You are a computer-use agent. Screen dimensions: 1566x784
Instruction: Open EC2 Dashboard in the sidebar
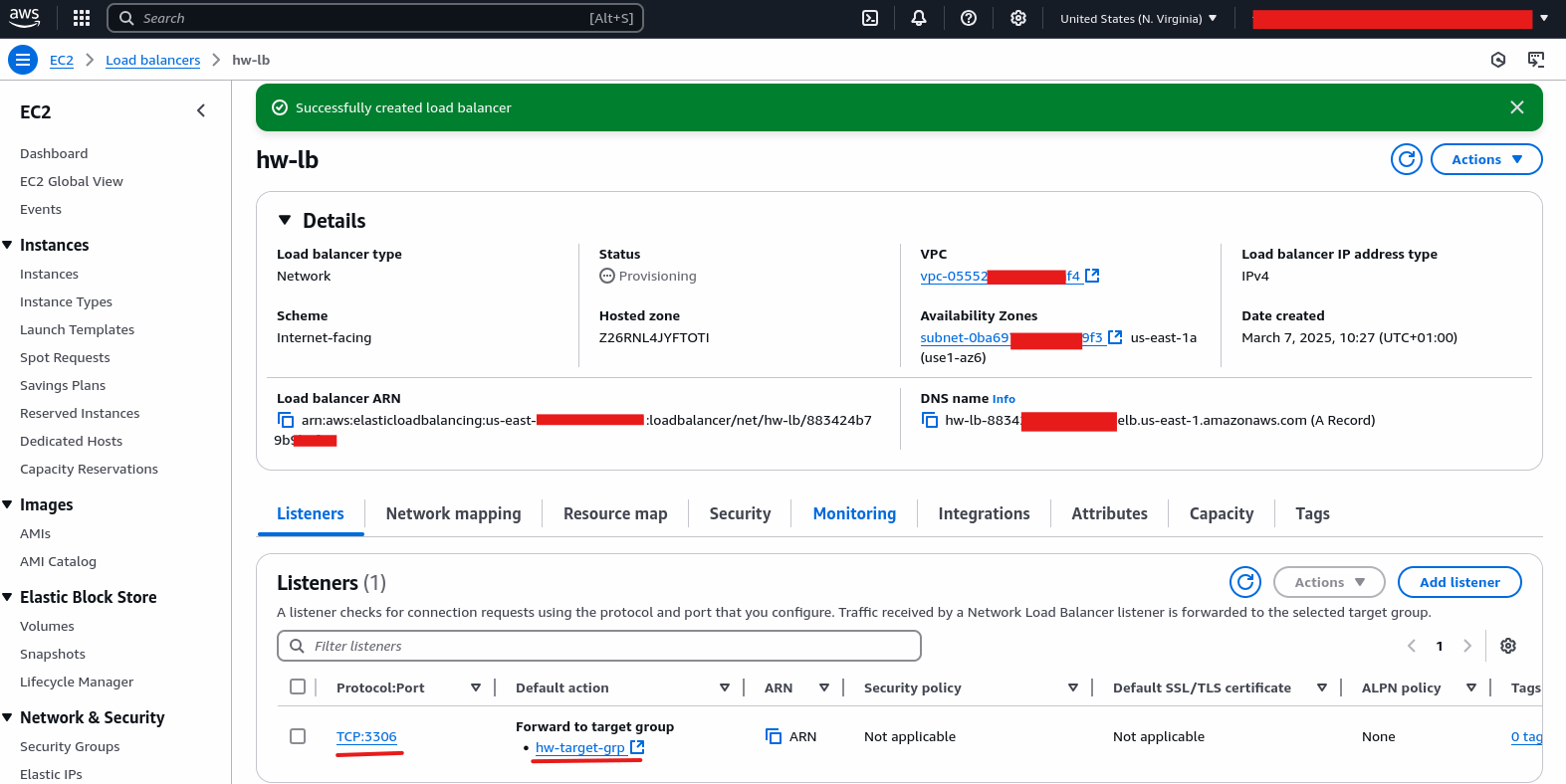[x=54, y=153]
